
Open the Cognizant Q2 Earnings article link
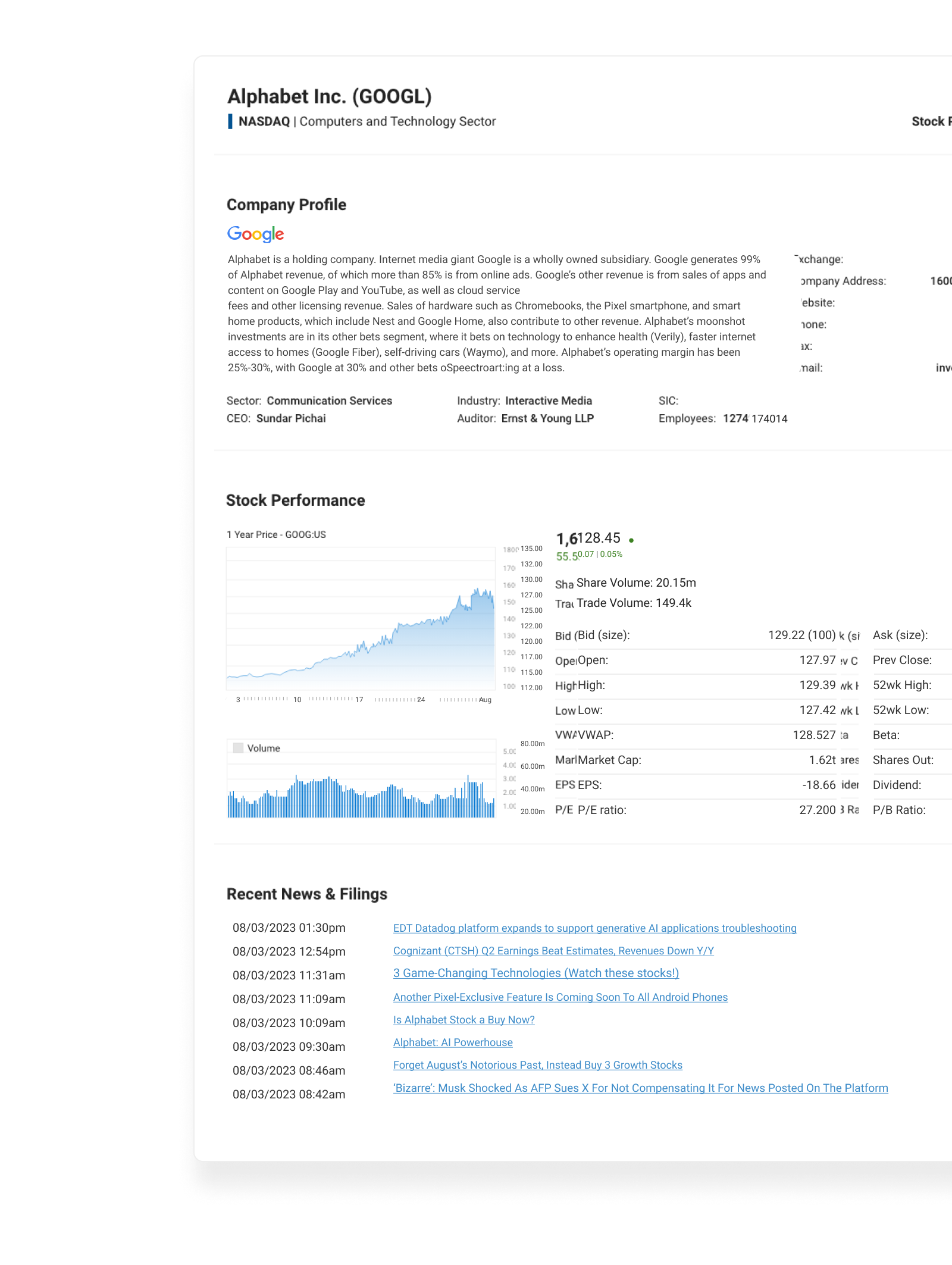point(553,951)
